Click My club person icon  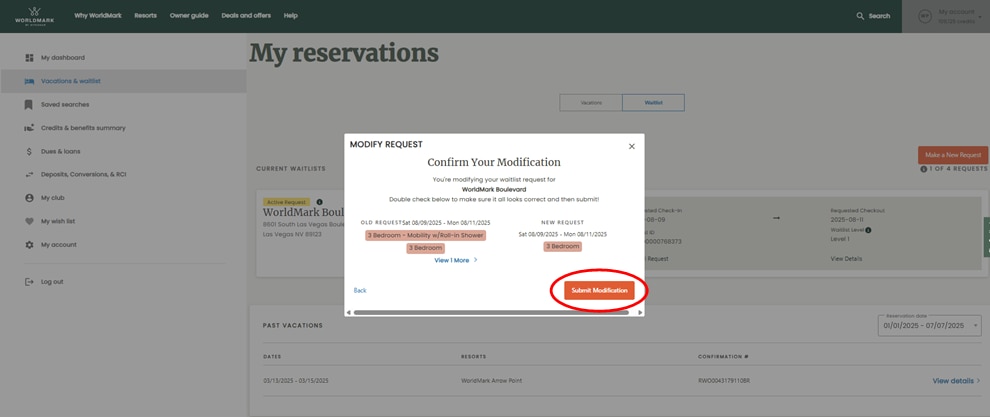tap(29, 198)
